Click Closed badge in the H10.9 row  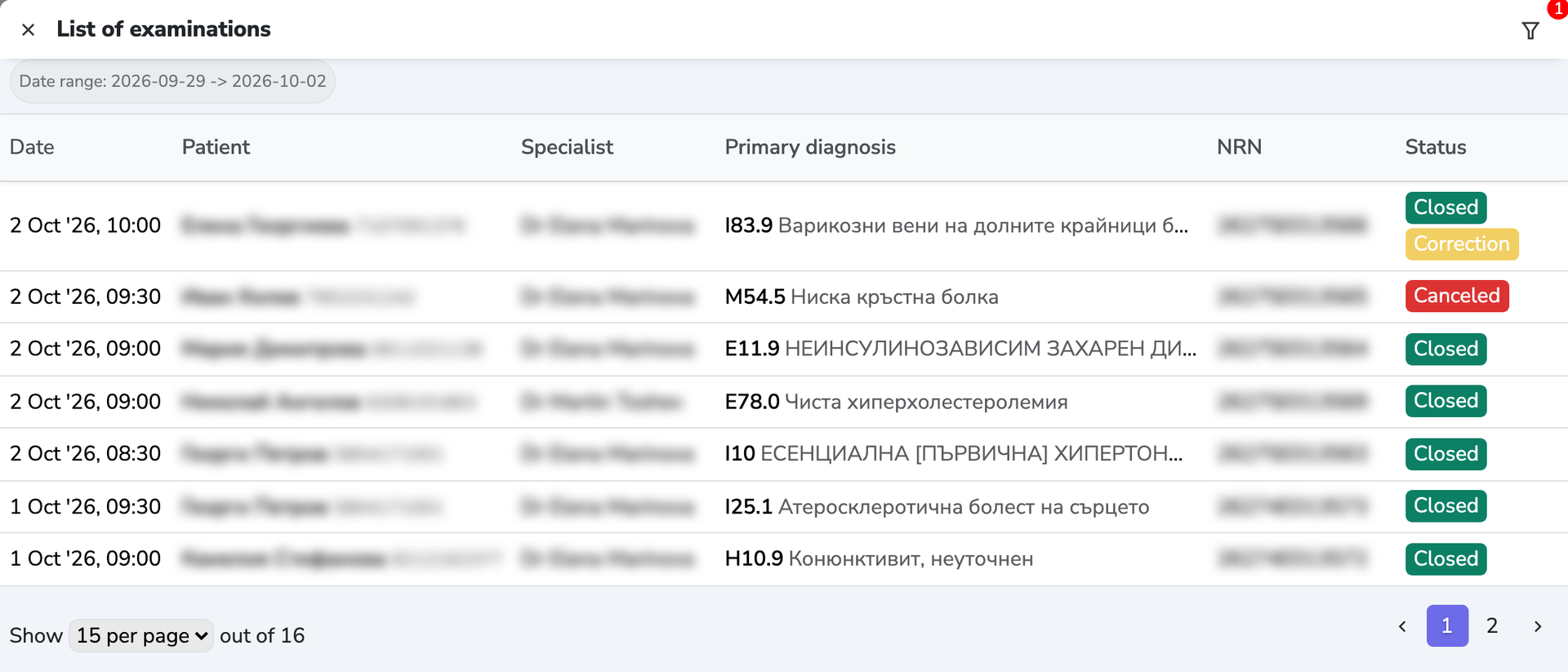1445,559
